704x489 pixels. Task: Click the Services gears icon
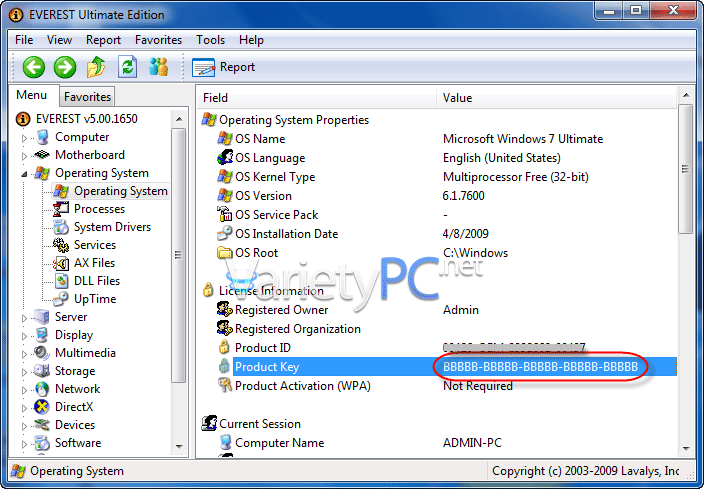coord(61,245)
